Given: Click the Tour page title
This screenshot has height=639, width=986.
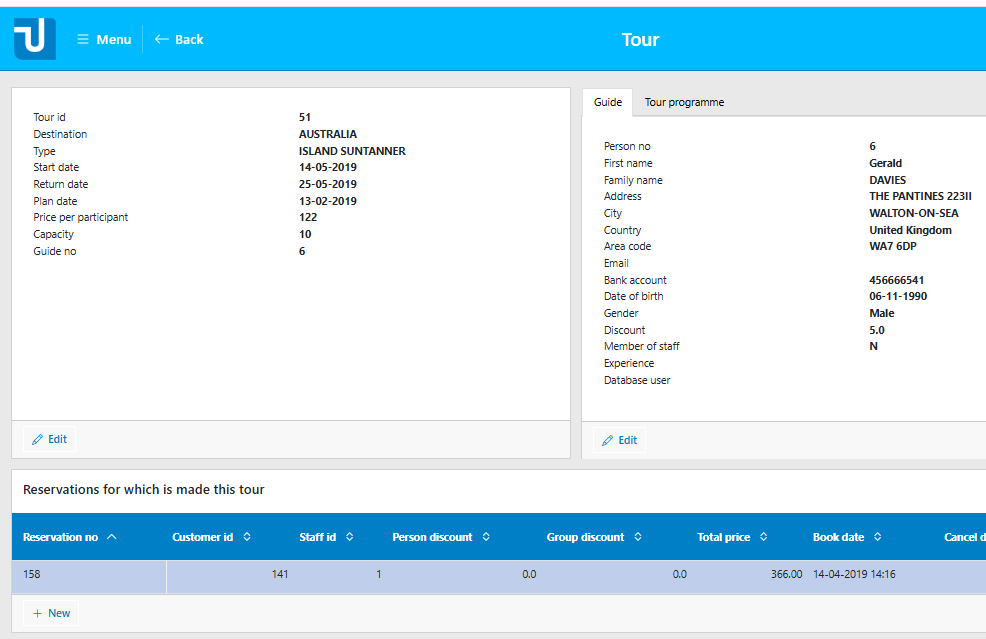Looking at the screenshot, I should (640, 40).
